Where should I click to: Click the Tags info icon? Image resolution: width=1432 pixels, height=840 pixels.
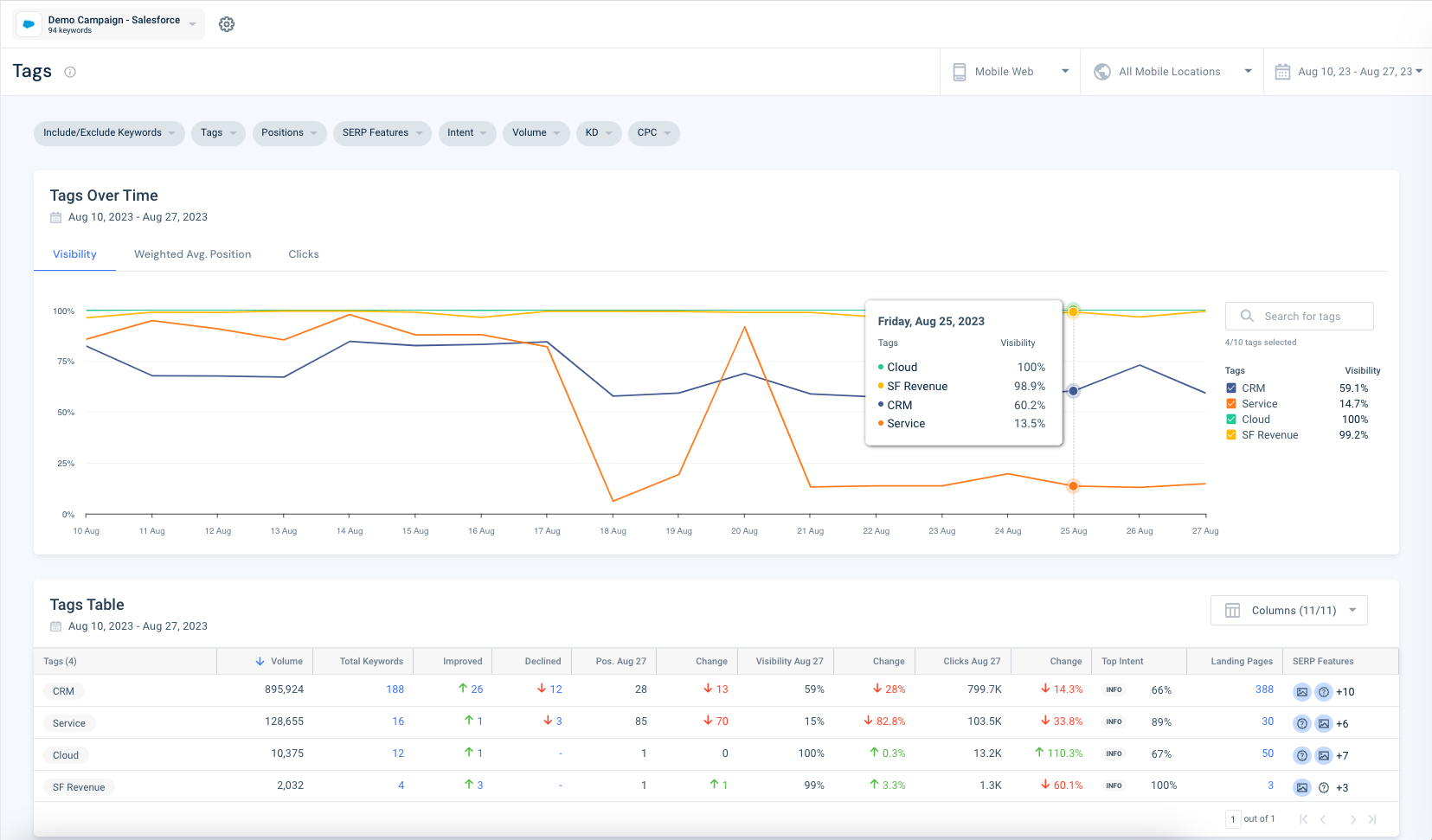pyautogui.click(x=70, y=72)
